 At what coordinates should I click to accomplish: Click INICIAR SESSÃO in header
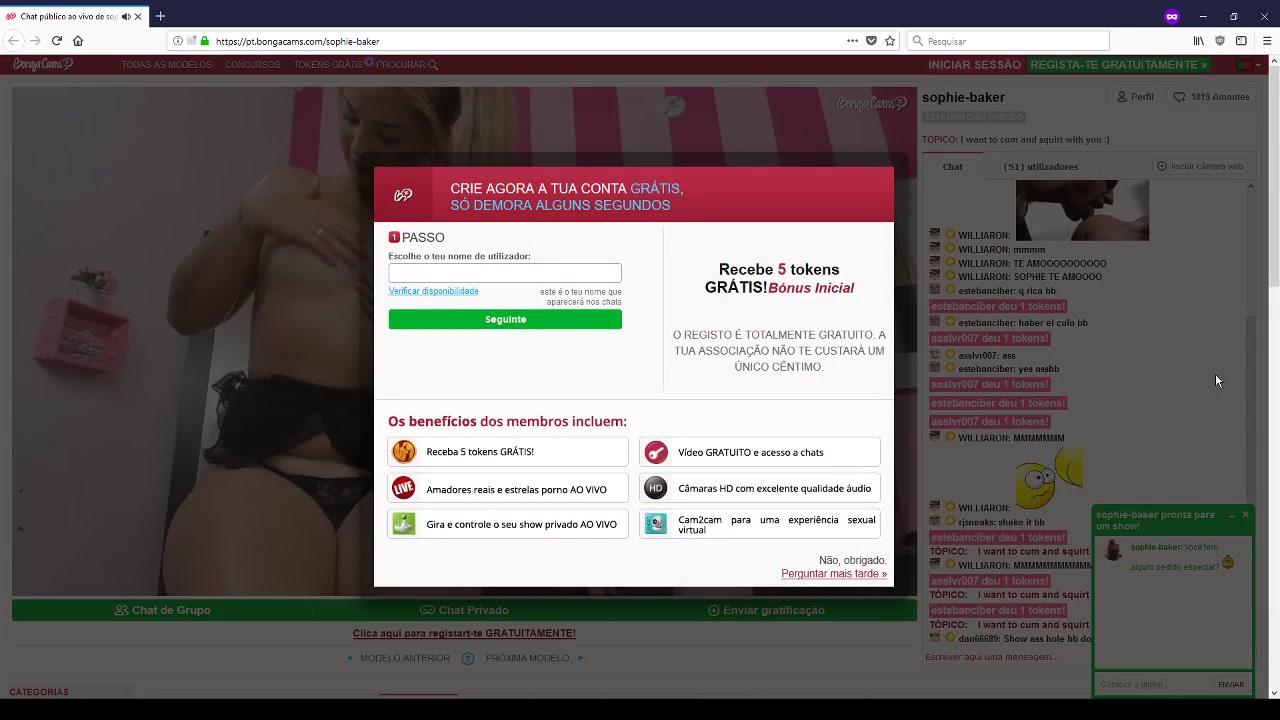(x=974, y=65)
